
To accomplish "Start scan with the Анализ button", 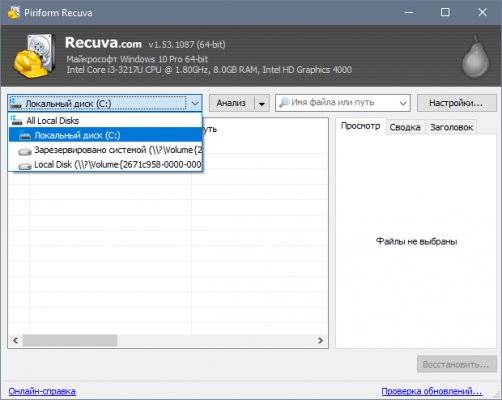I will 232,103.
